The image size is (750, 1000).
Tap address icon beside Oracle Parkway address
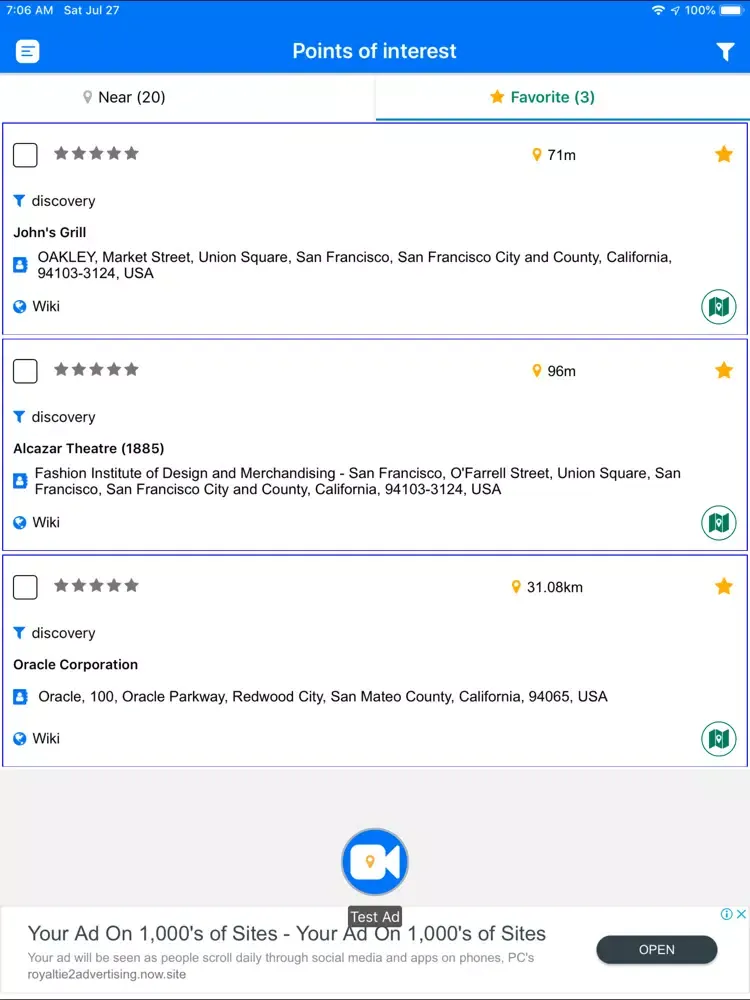click(x=20, y=696)
